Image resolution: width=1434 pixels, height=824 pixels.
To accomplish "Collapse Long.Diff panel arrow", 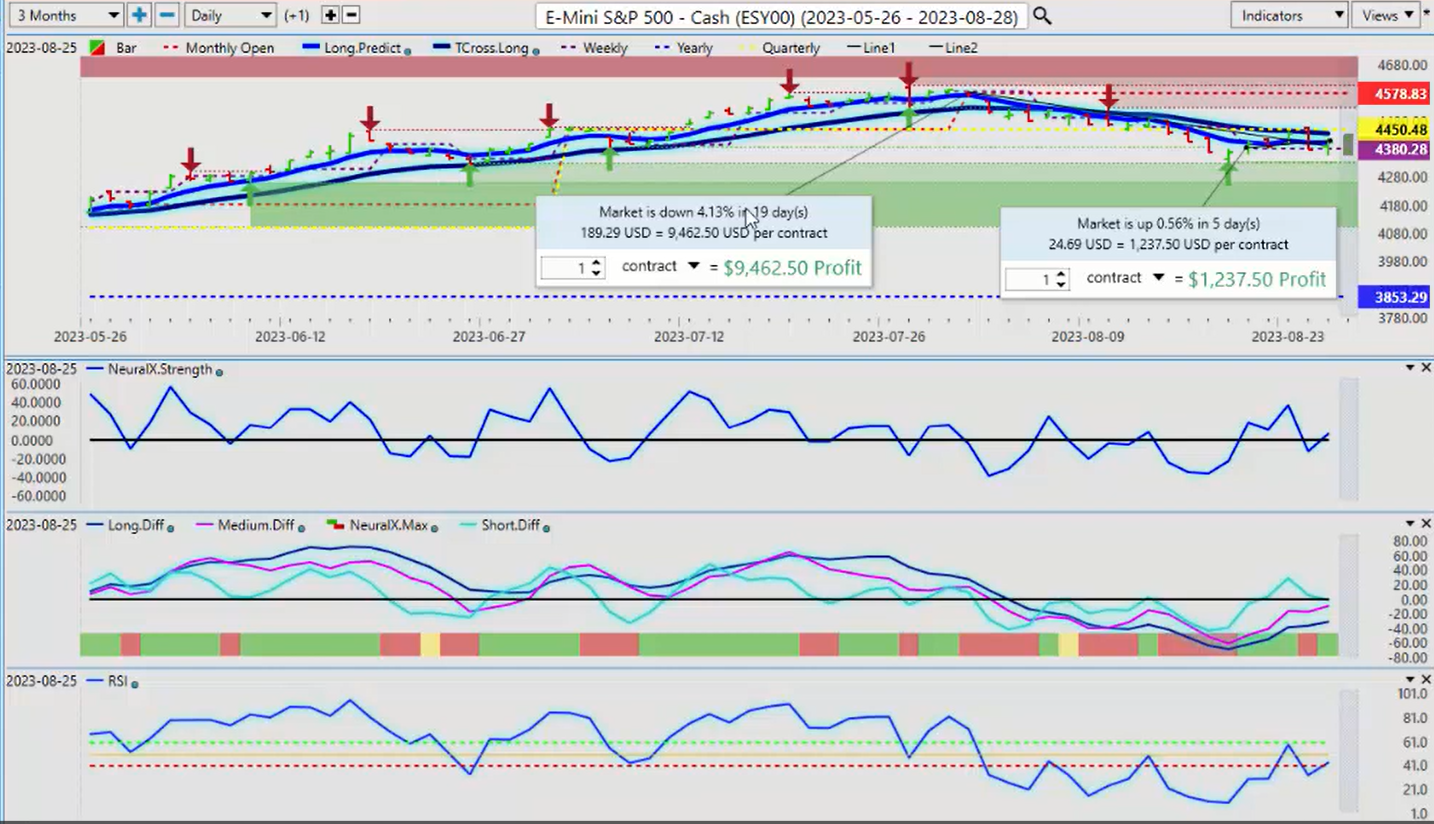I will [1410, 524].
